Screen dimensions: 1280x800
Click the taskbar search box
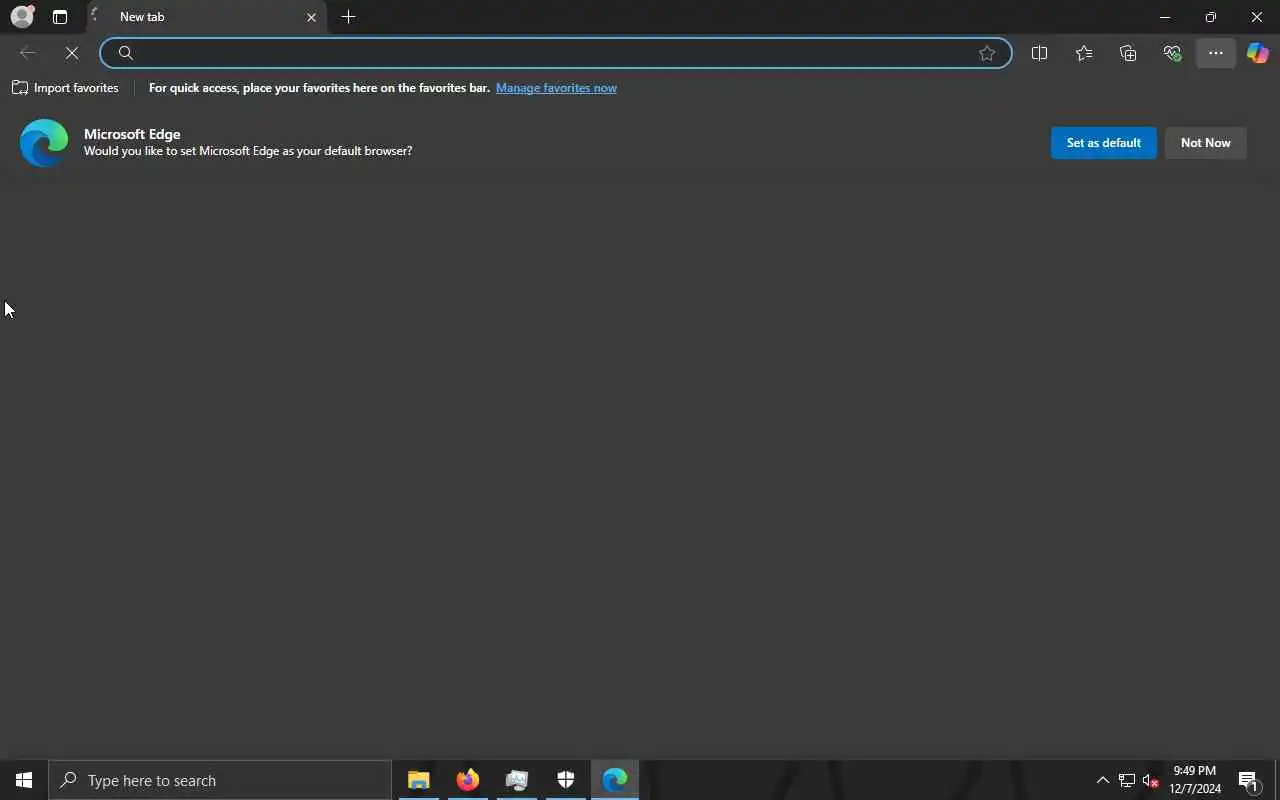(220, 780)
